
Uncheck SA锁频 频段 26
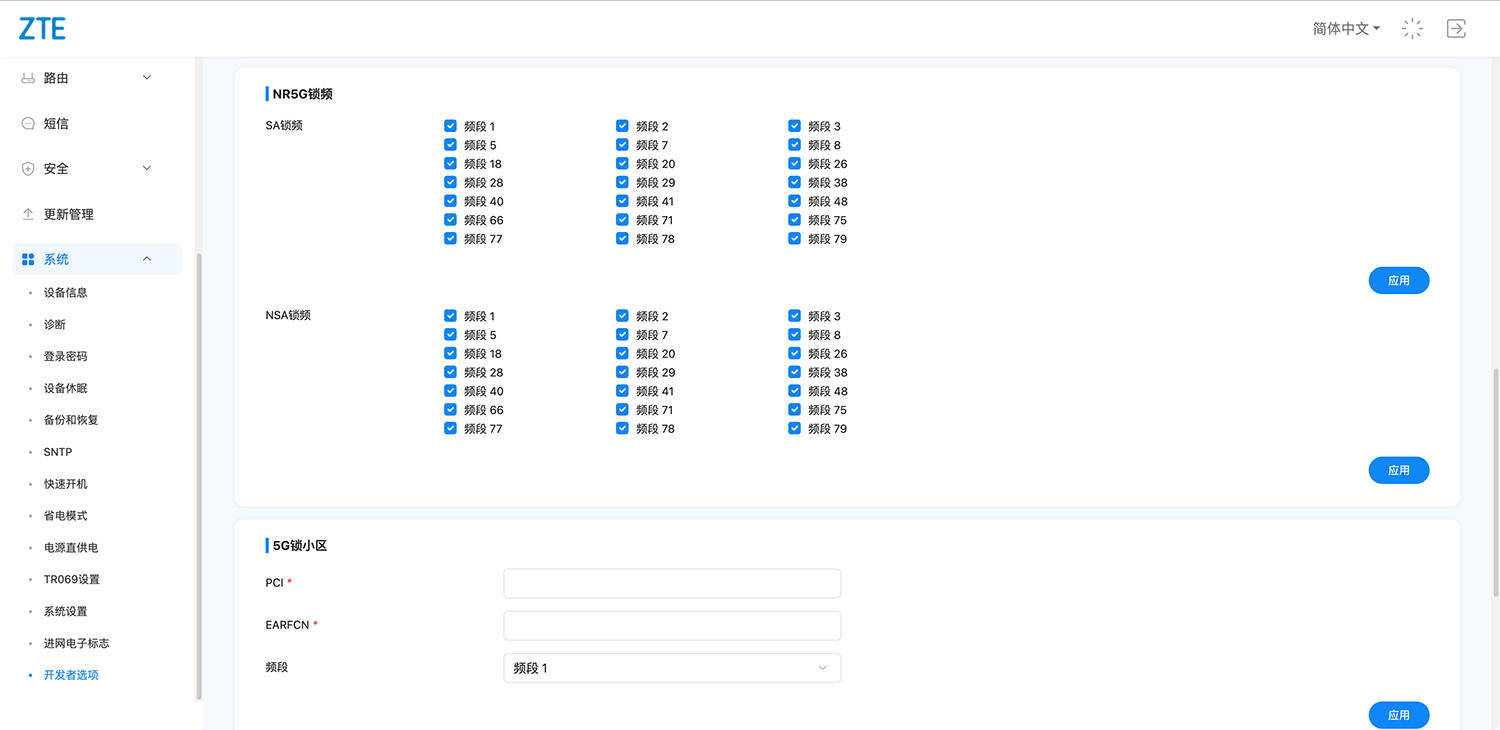794,164
